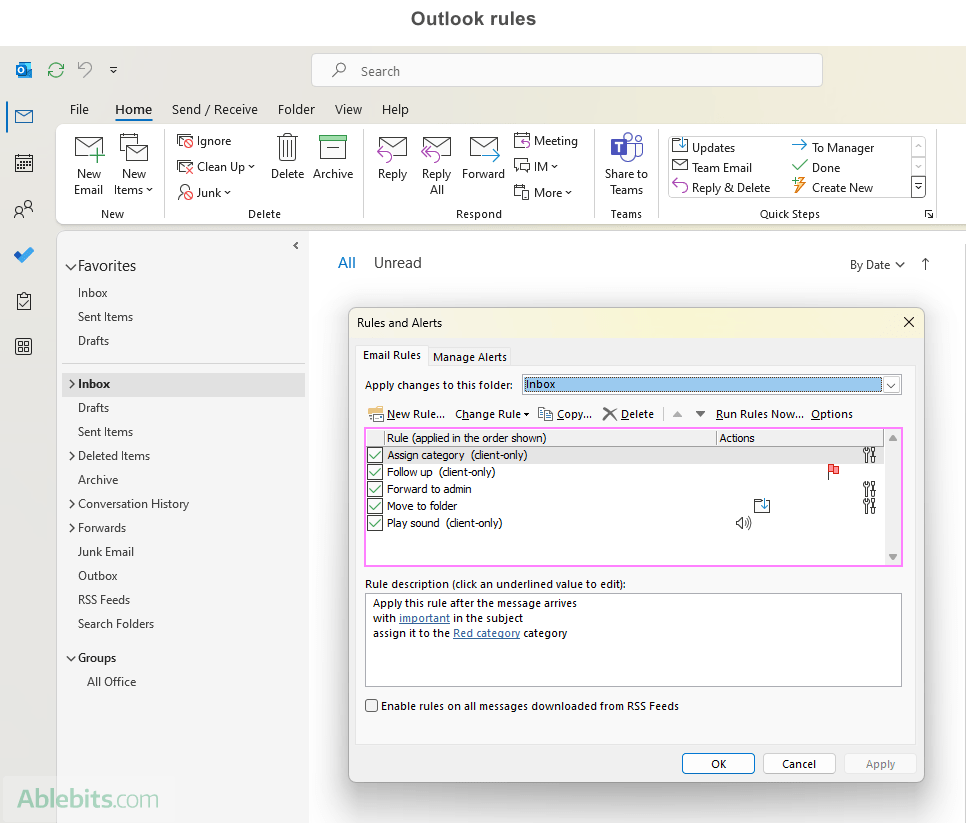Switch to the Manage Alerts tab
This screenshot has width=966, height=823.
(470, 356)
